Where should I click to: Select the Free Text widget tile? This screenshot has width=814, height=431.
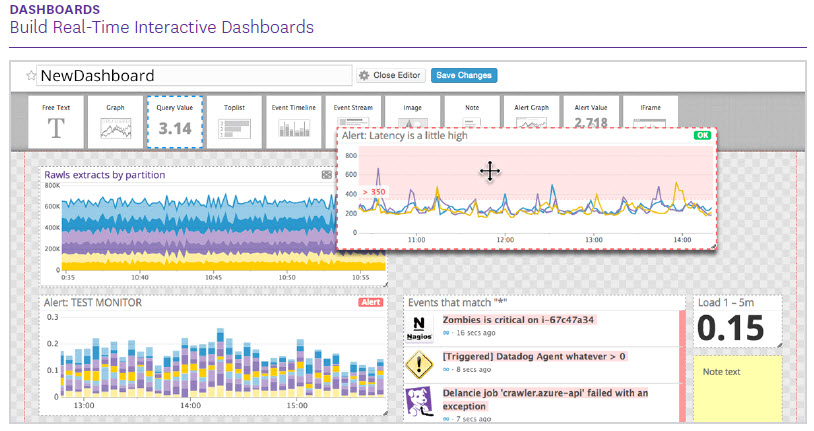[56, 121]
